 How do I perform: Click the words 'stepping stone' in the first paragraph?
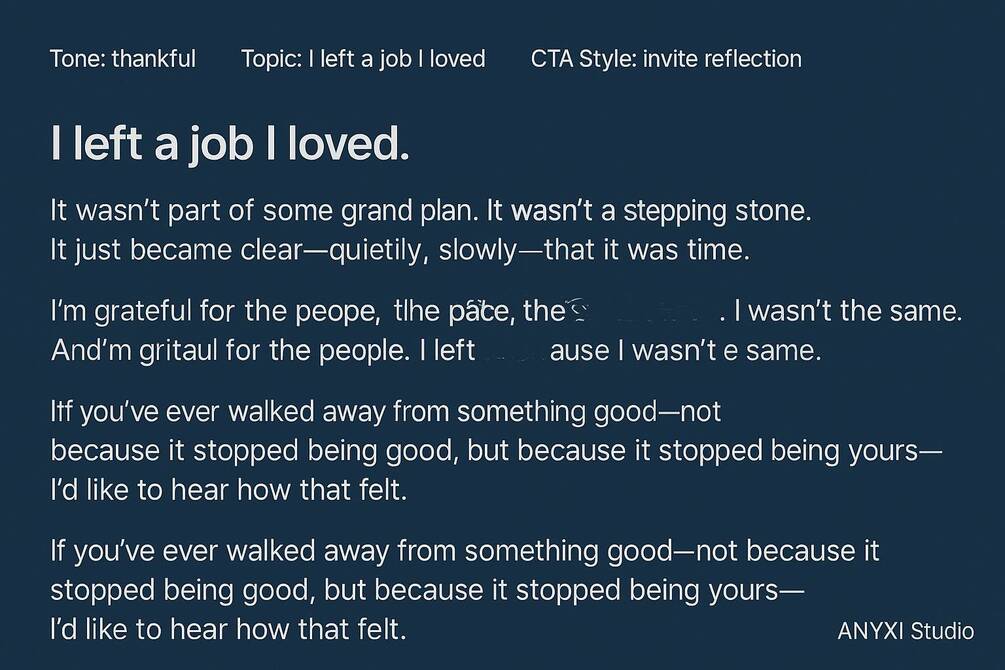(x=717, y=211)
